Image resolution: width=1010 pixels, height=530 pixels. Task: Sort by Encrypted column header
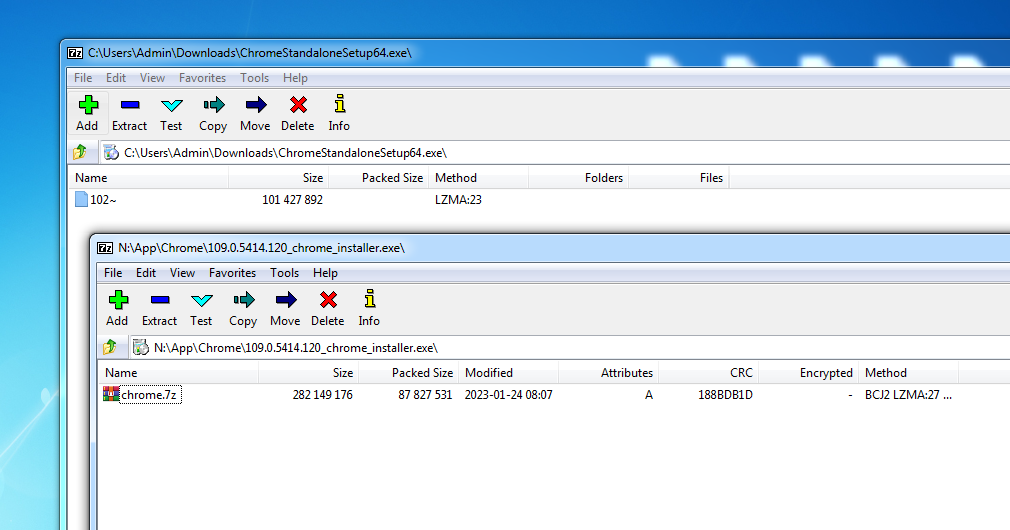[808, 373]
